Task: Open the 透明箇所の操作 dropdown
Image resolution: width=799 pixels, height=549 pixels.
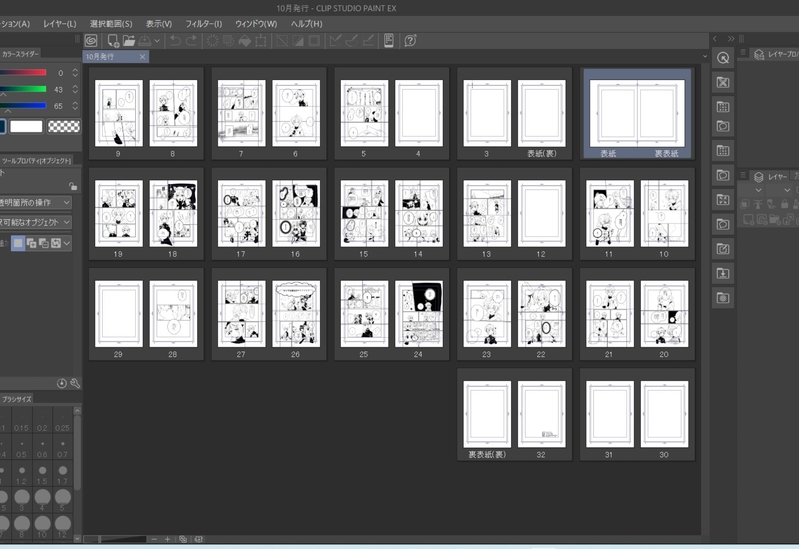Action: 35,202
